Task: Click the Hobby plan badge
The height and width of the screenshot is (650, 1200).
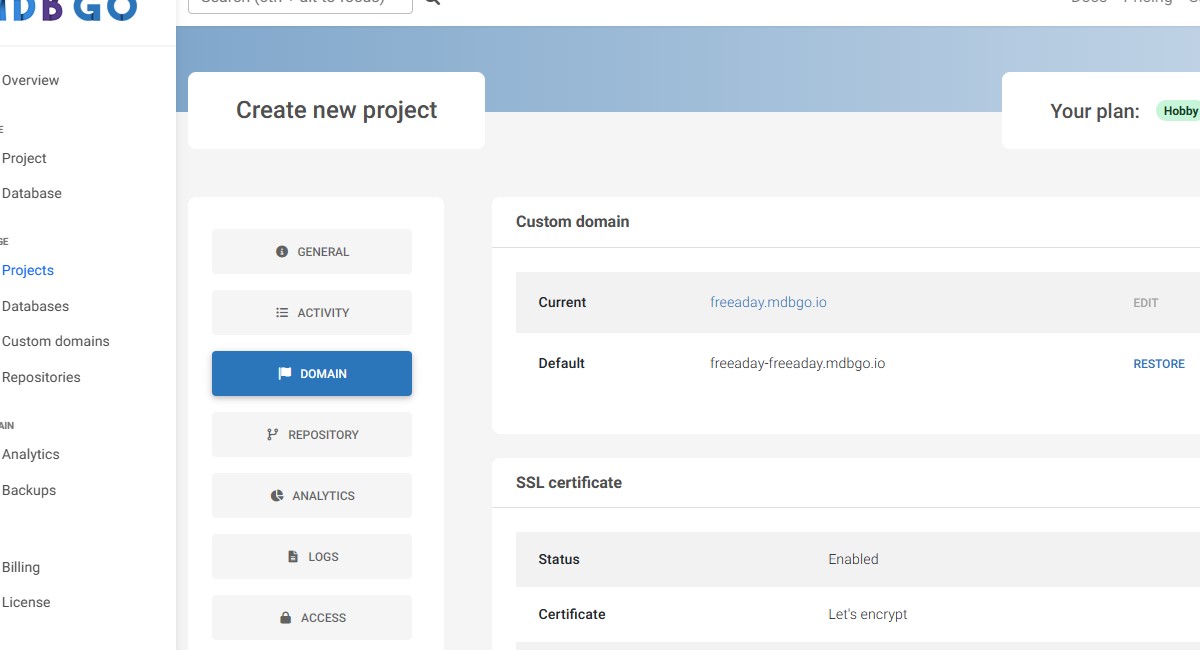Action: (x=1180, y=111)
